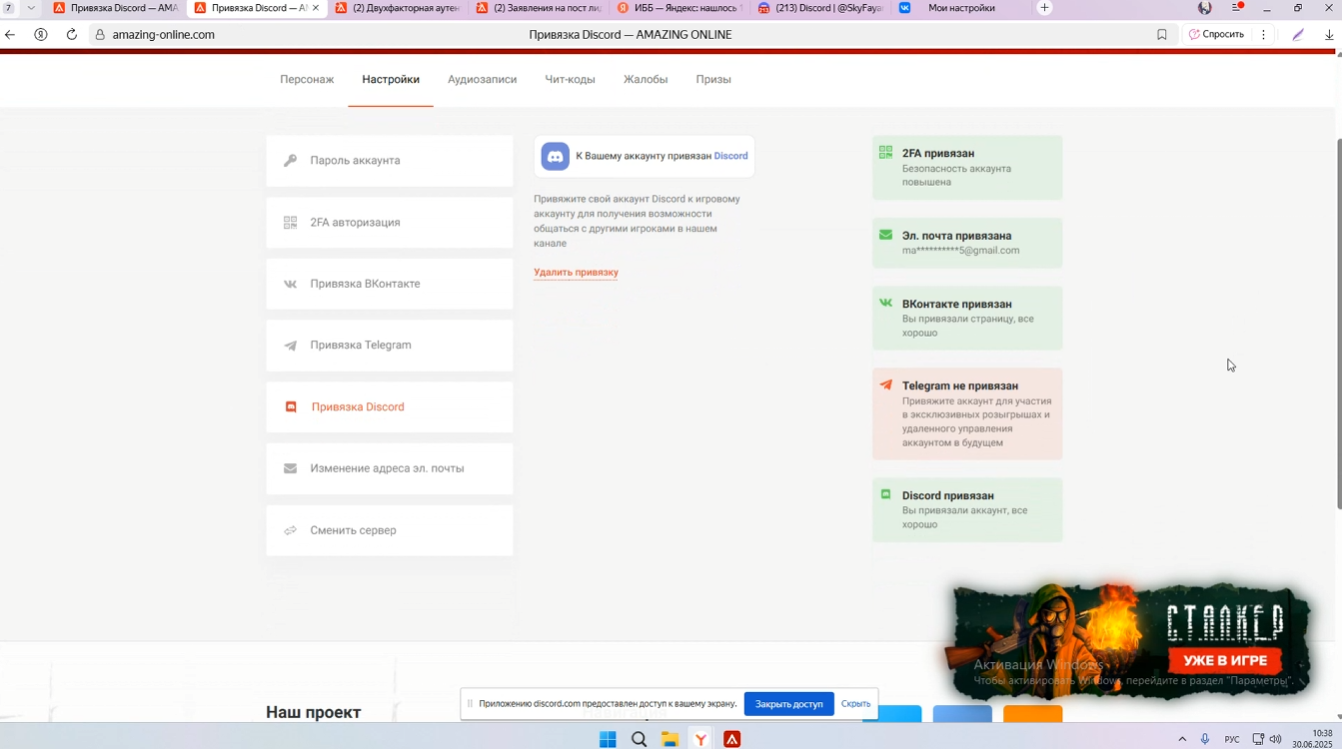1342x749 pixels.
Task: Select Привязка Discord settings item
Action: pyautogui.click(x=389, y=407)
